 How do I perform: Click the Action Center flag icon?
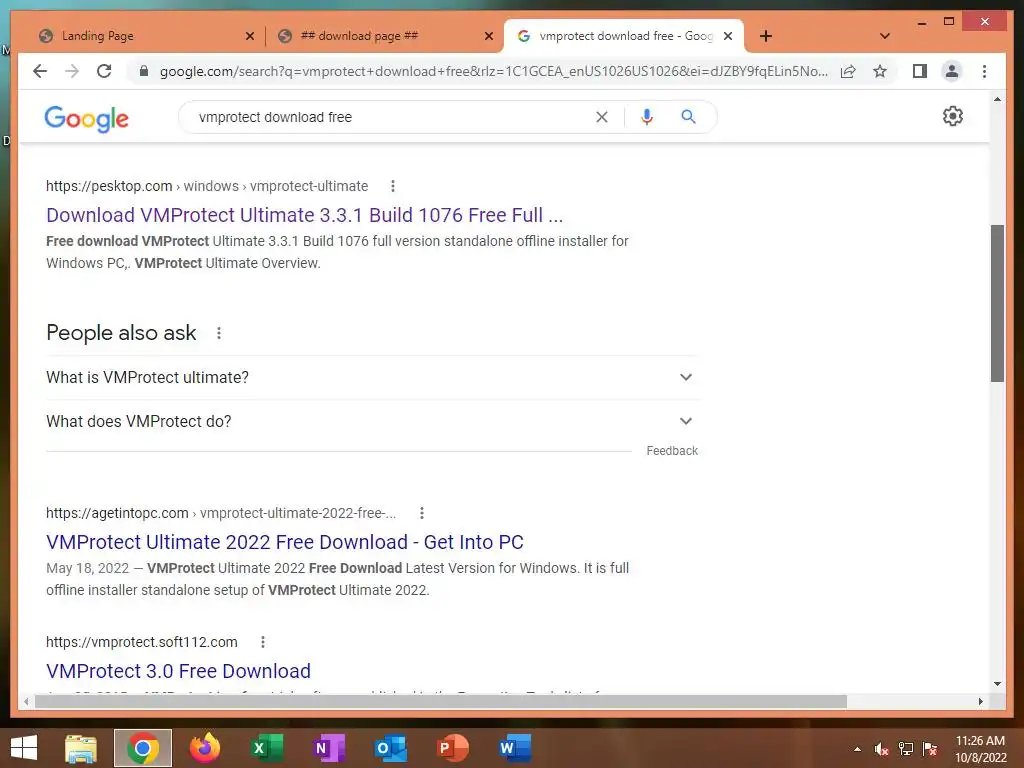930,749
